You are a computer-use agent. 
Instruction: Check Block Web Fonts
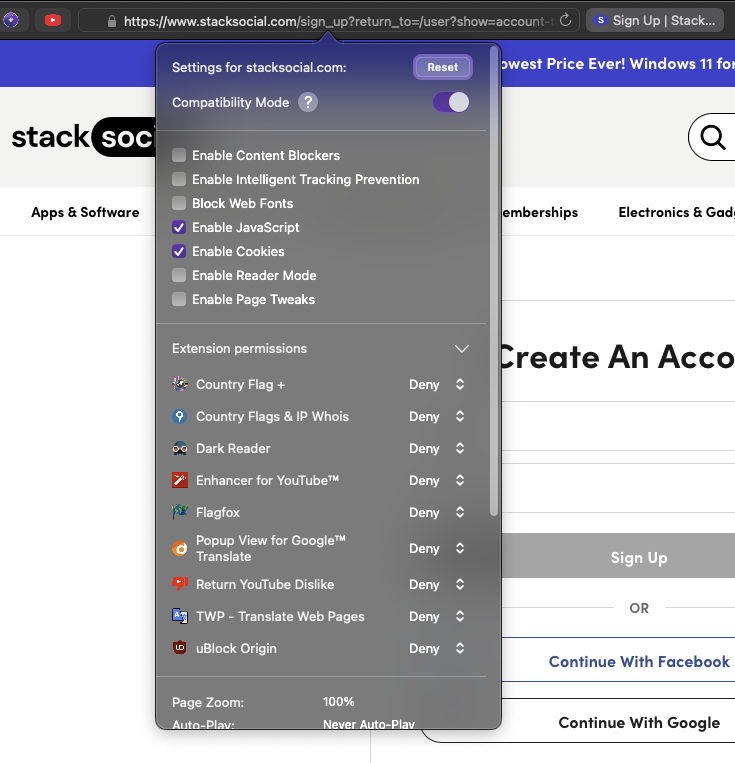pyautogui.click(x=179, y=203)
